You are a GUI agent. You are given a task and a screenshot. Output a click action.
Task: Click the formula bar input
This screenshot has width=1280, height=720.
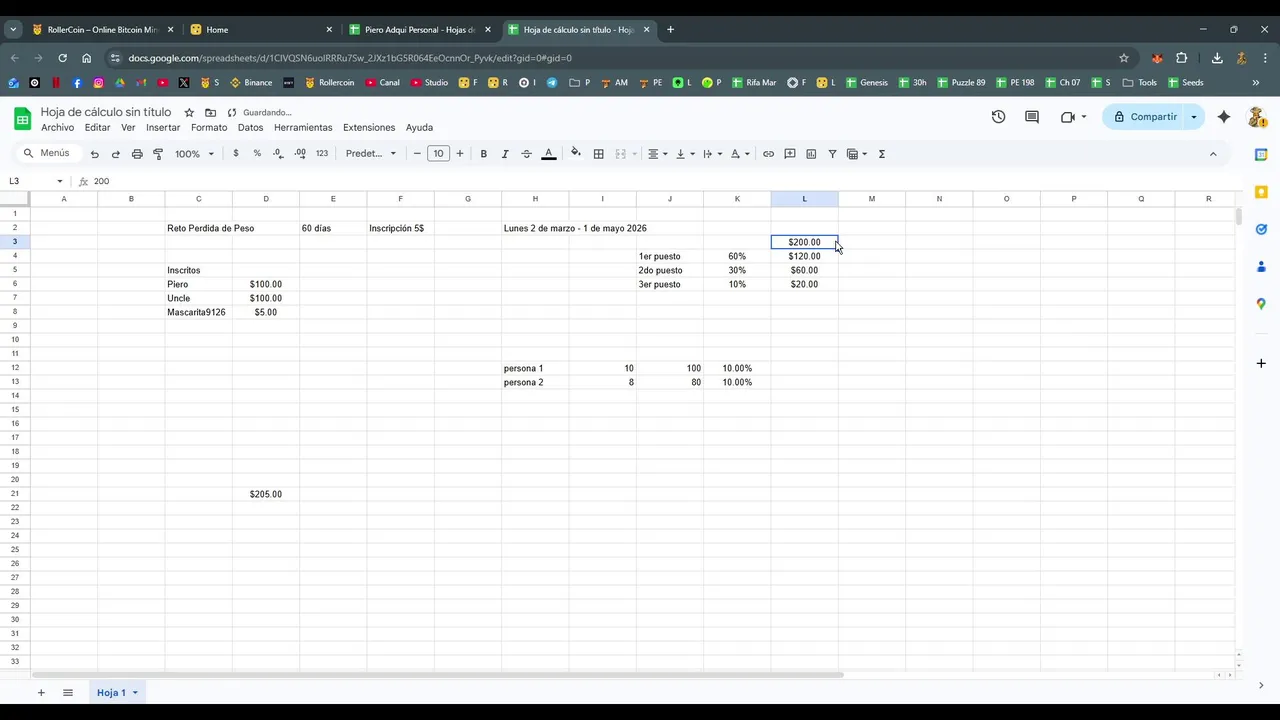coord(660,181)
